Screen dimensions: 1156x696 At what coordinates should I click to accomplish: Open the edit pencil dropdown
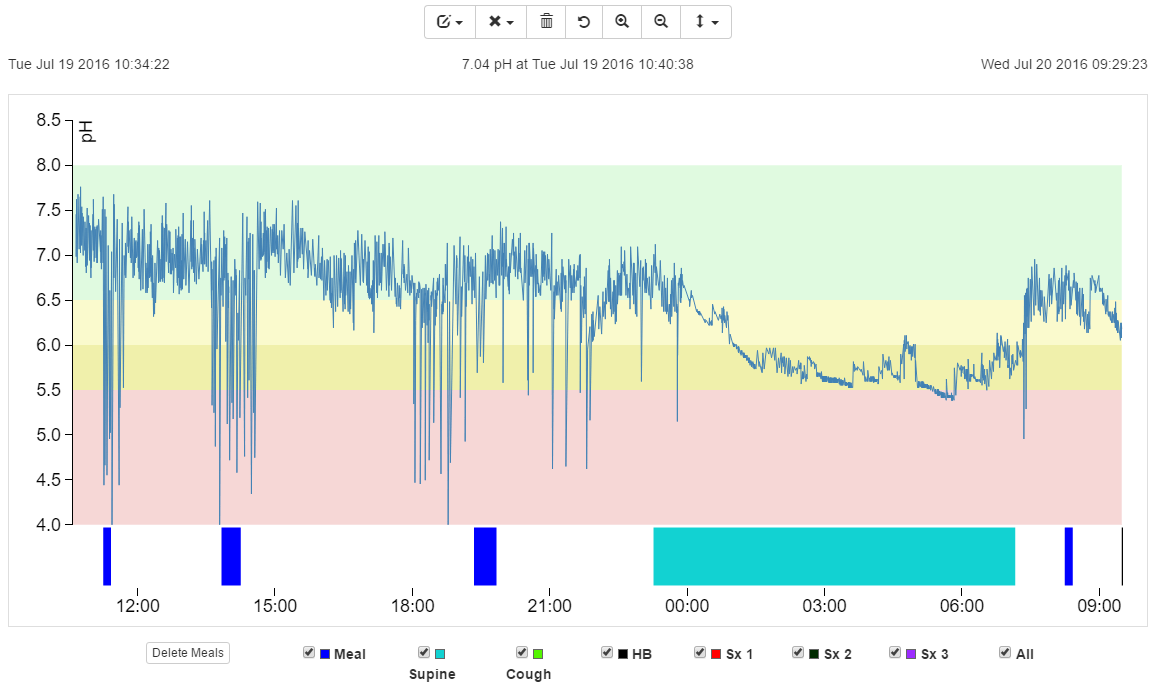(x=450, y=22)
